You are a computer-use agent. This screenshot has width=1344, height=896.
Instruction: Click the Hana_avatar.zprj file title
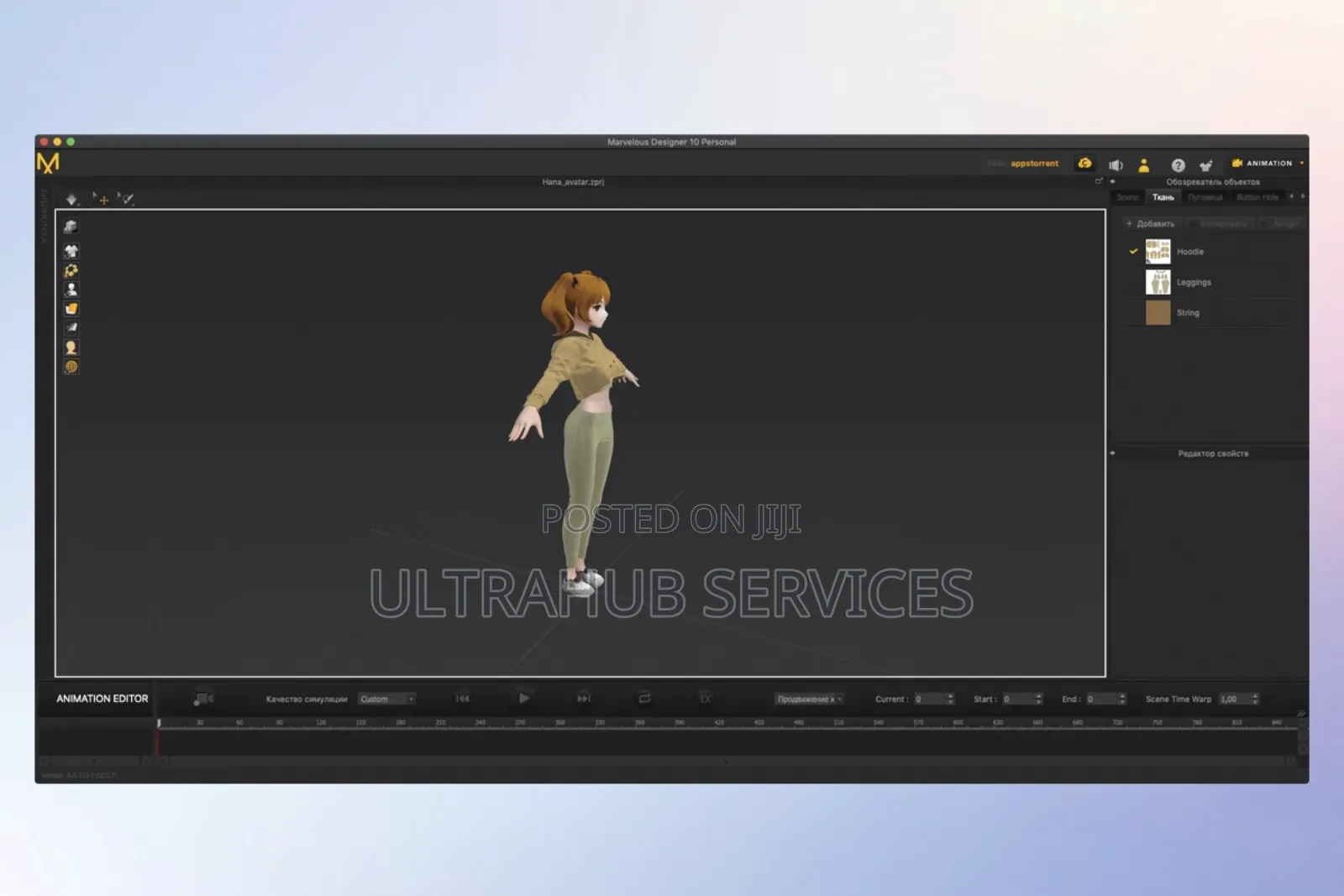[573, 181]
